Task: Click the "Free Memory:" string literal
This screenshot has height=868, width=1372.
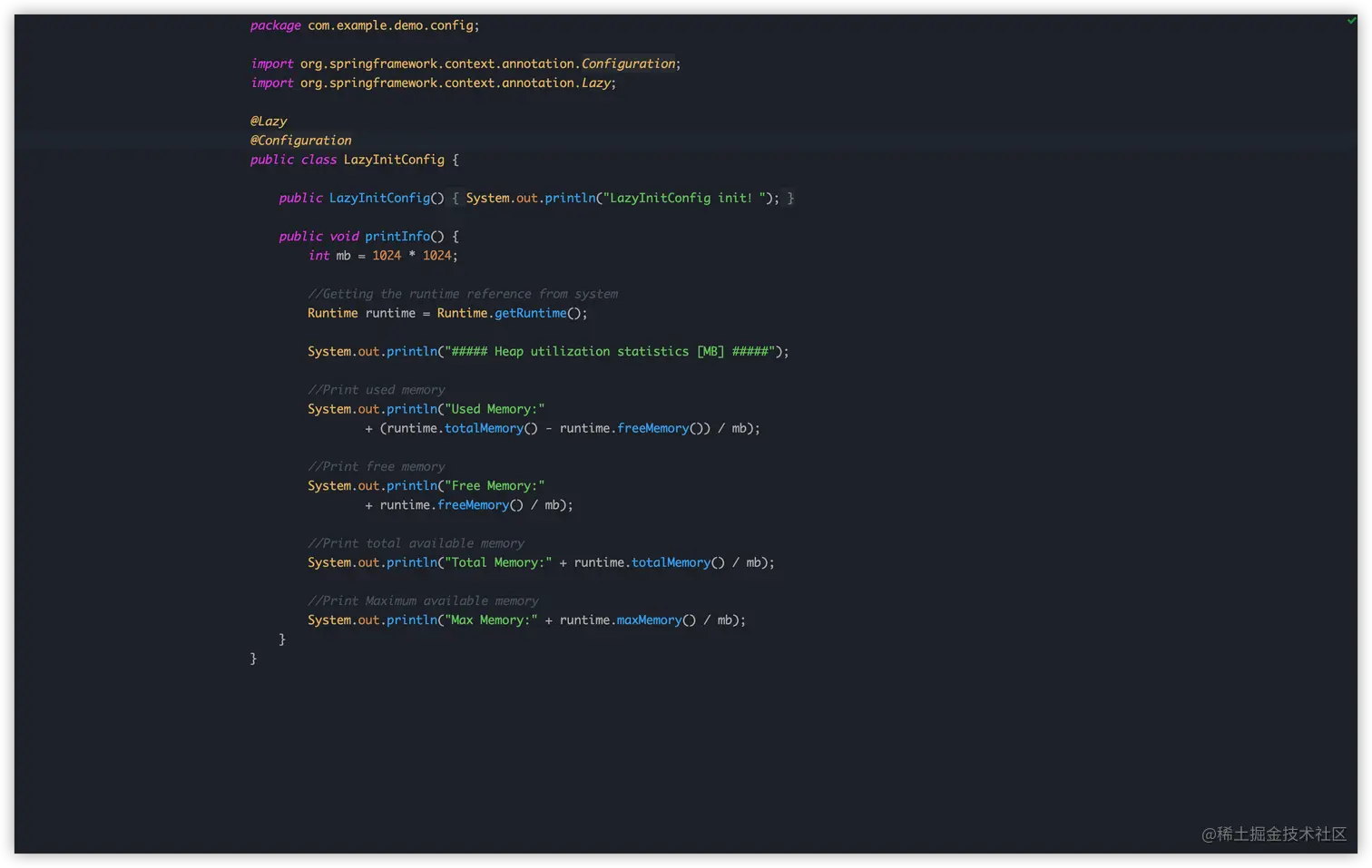Action: click(x=495, y=486)
